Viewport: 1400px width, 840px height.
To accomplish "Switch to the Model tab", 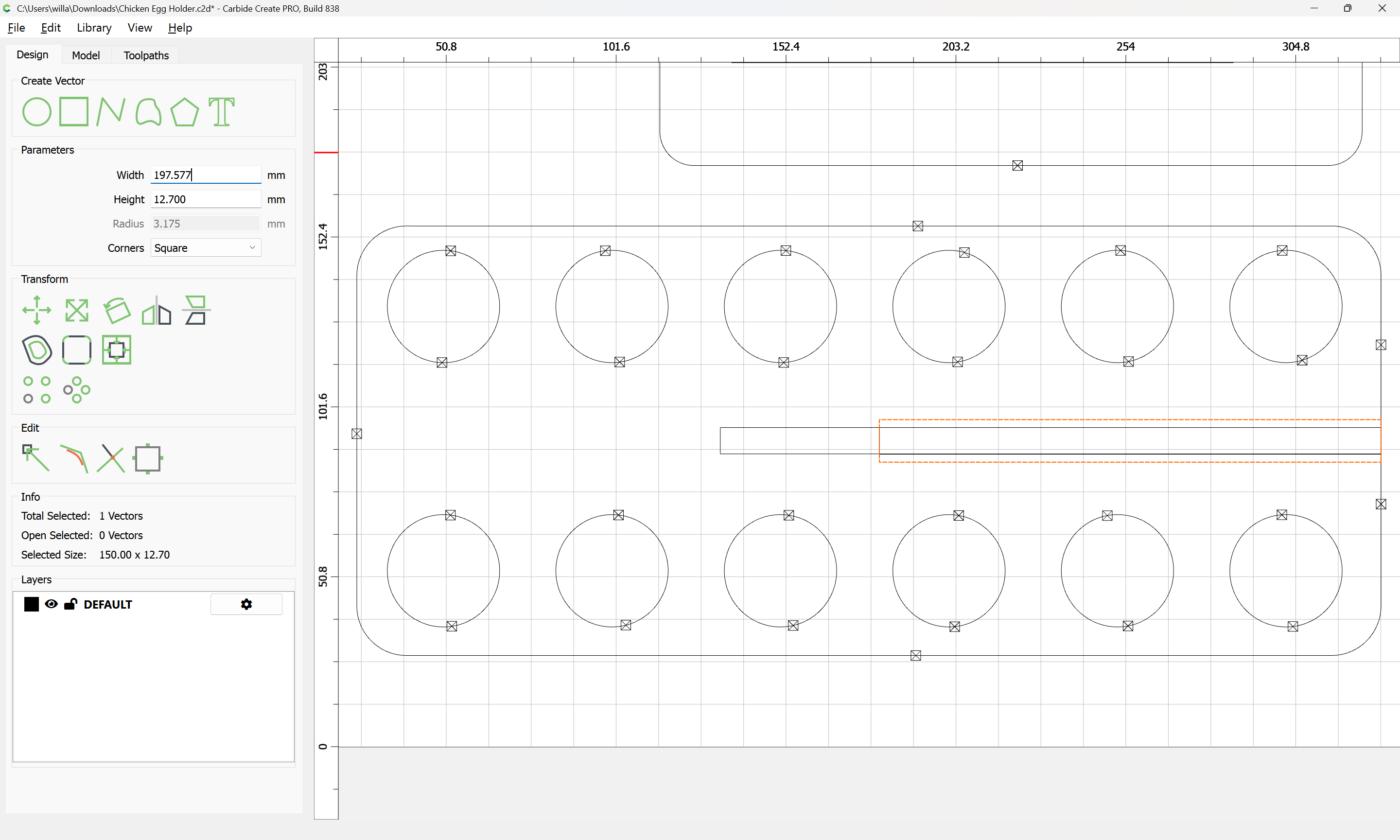I will click(86, 55).
